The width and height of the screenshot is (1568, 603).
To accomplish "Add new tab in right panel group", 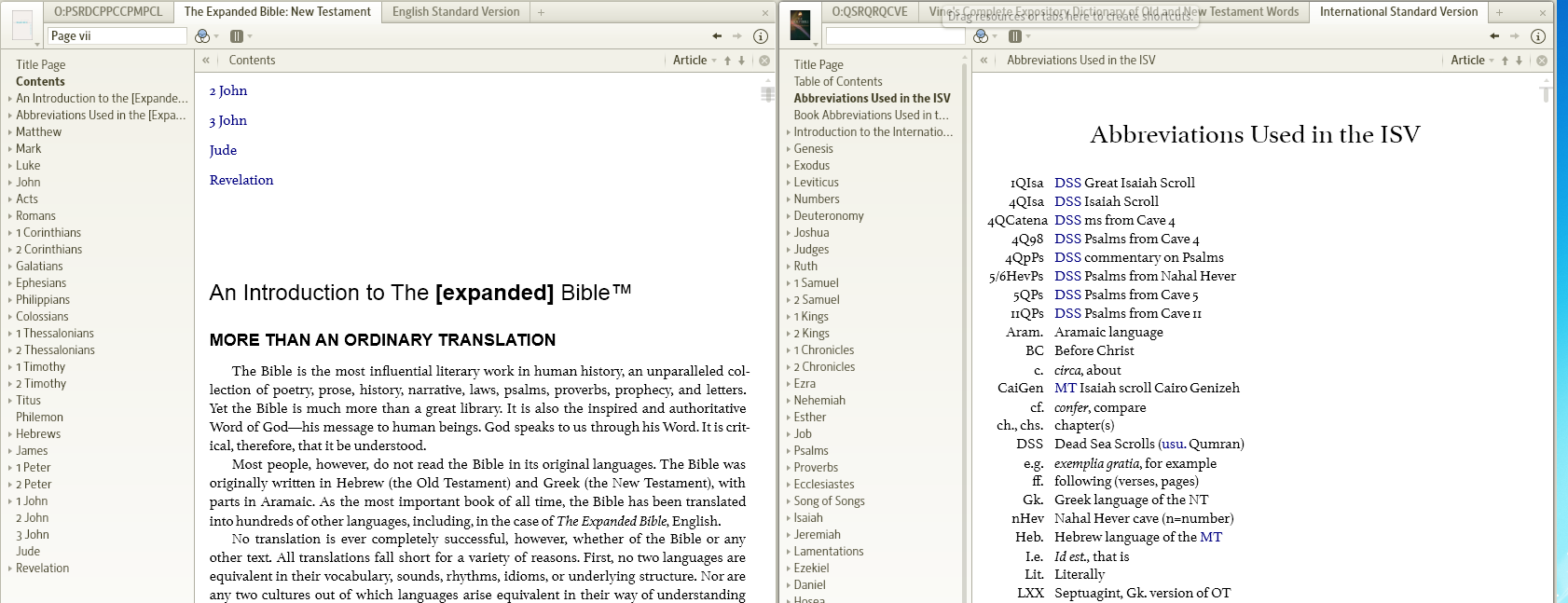I will [1499, 12].
